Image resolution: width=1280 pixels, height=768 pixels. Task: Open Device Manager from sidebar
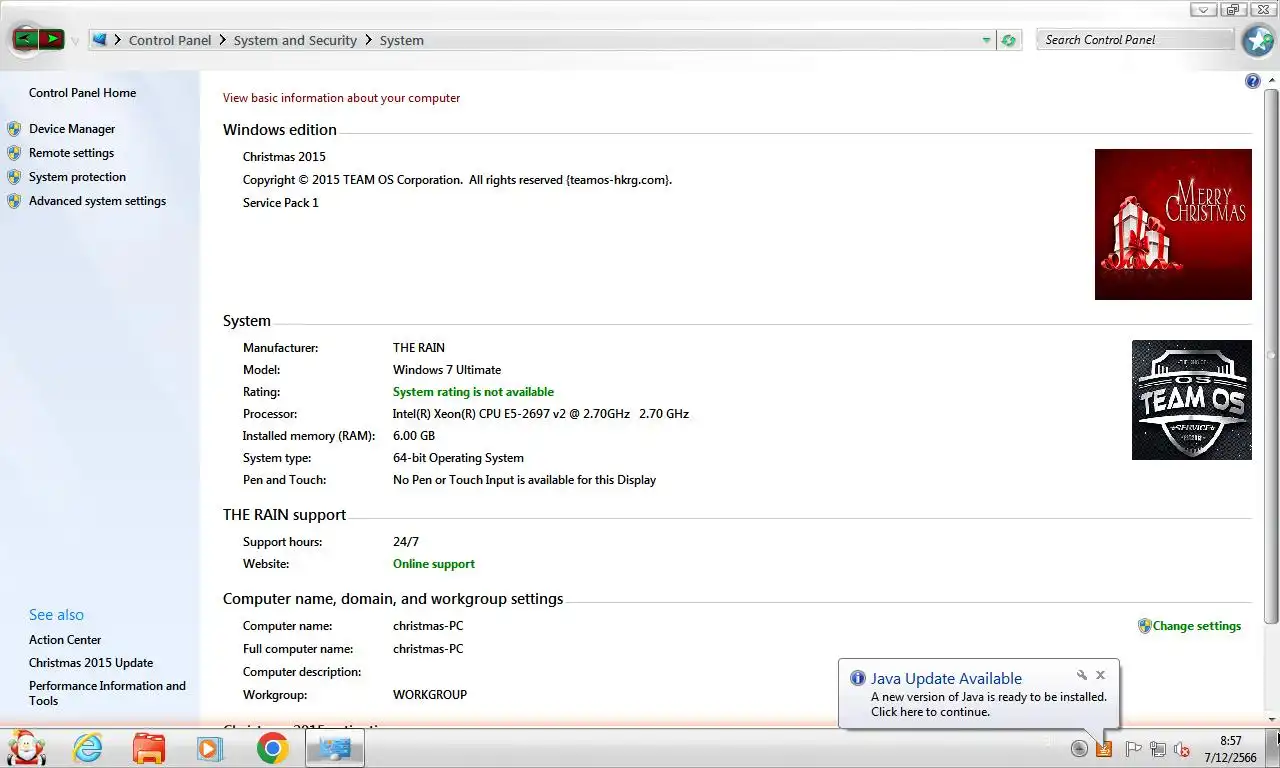[72, 129]
